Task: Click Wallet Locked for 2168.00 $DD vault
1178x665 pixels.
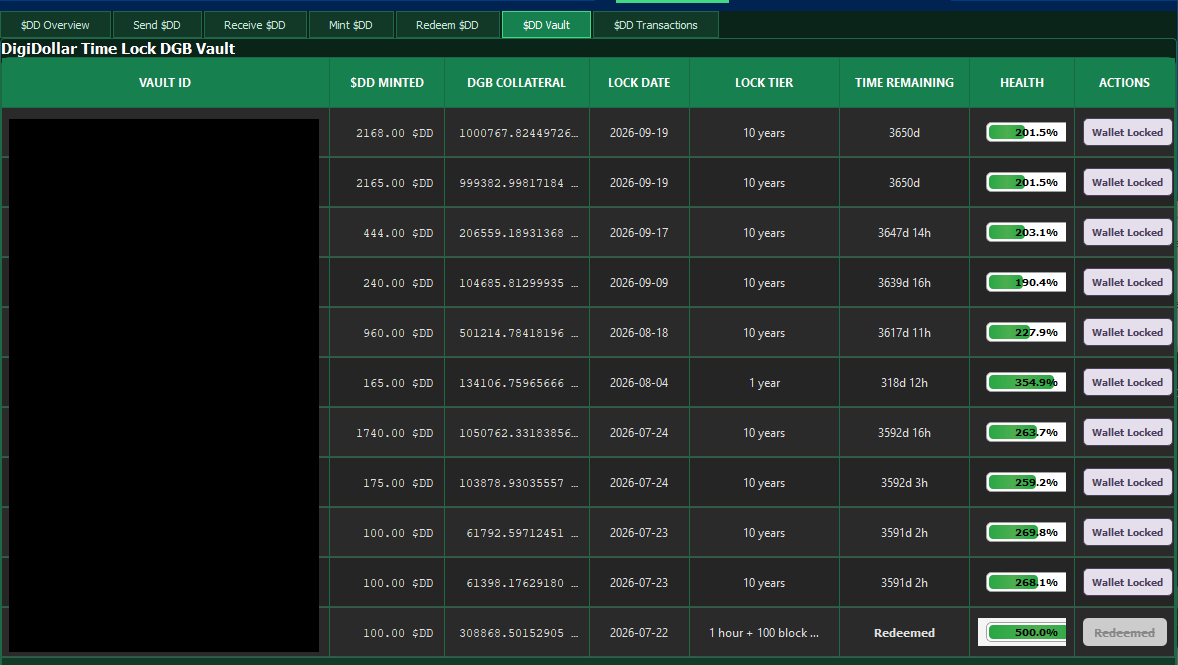Action: [1128, 132]
